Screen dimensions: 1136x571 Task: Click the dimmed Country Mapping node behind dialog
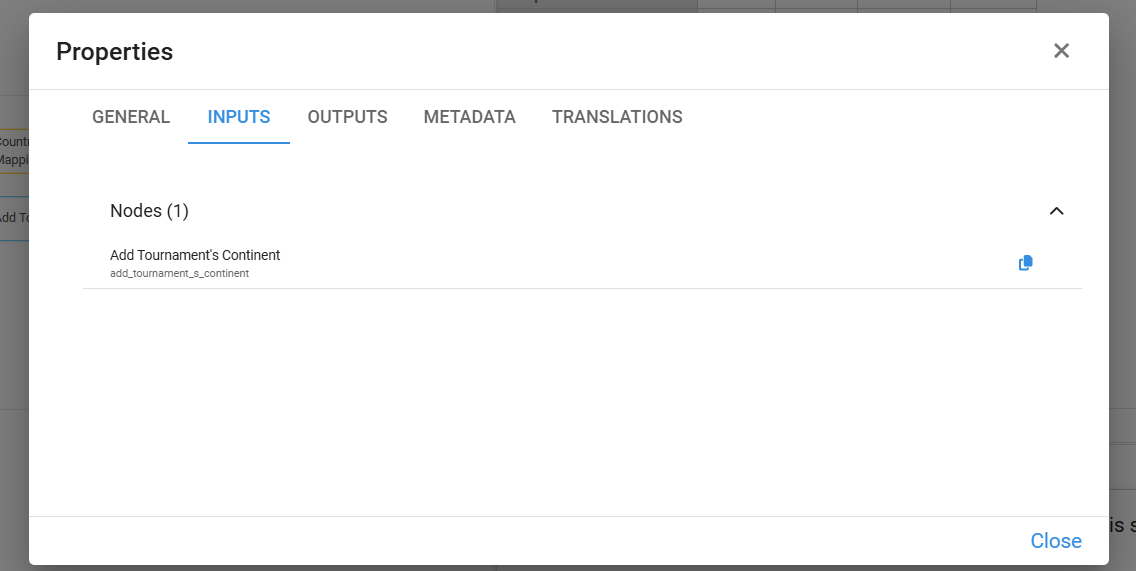[x=14, y=150]
